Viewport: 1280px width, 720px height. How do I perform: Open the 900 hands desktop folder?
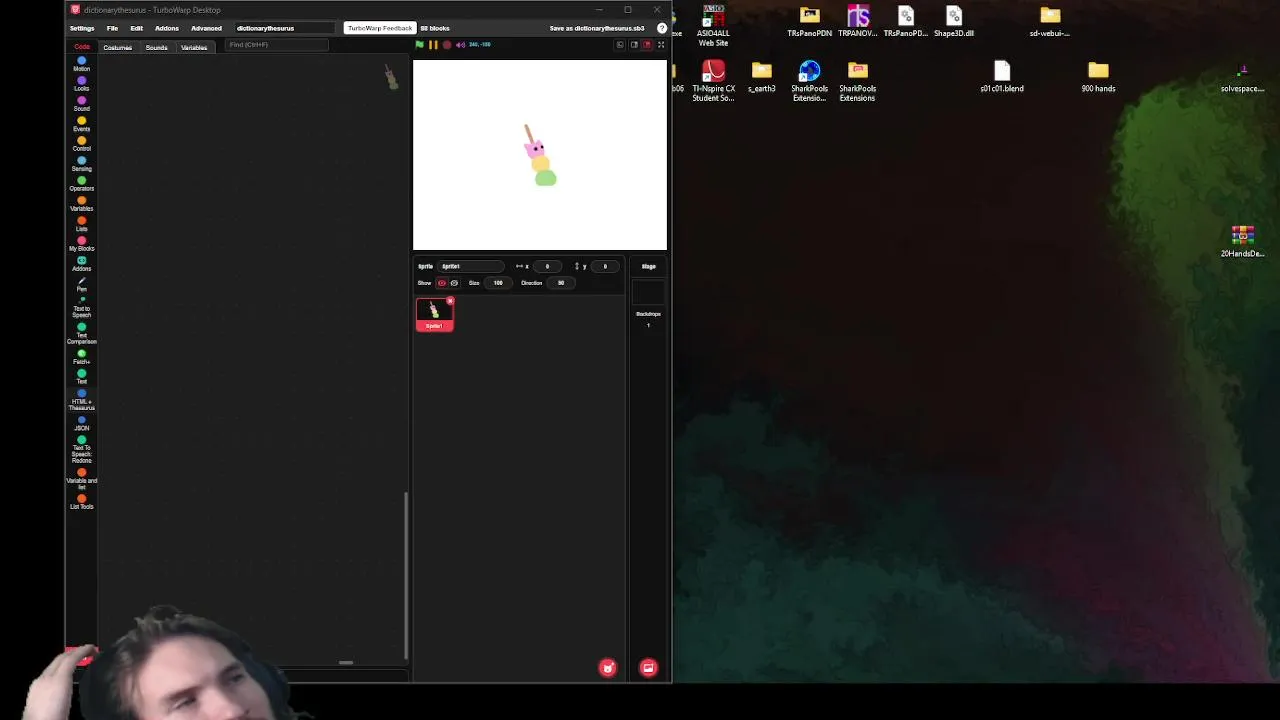click(1098, 77)
